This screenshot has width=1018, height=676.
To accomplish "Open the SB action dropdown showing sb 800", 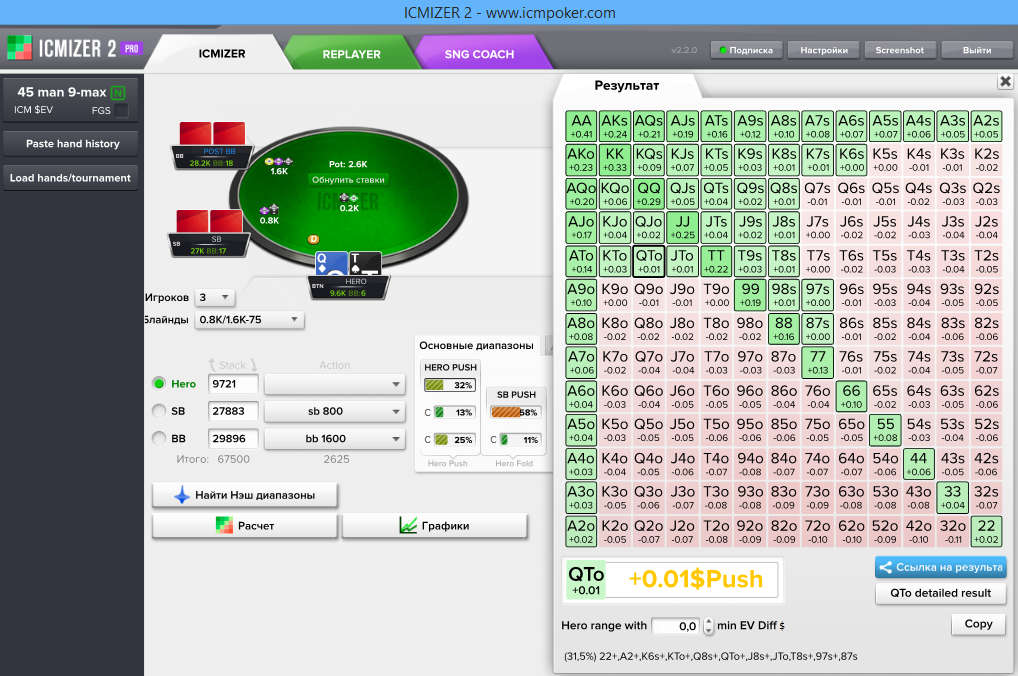I will pos(335,411).
